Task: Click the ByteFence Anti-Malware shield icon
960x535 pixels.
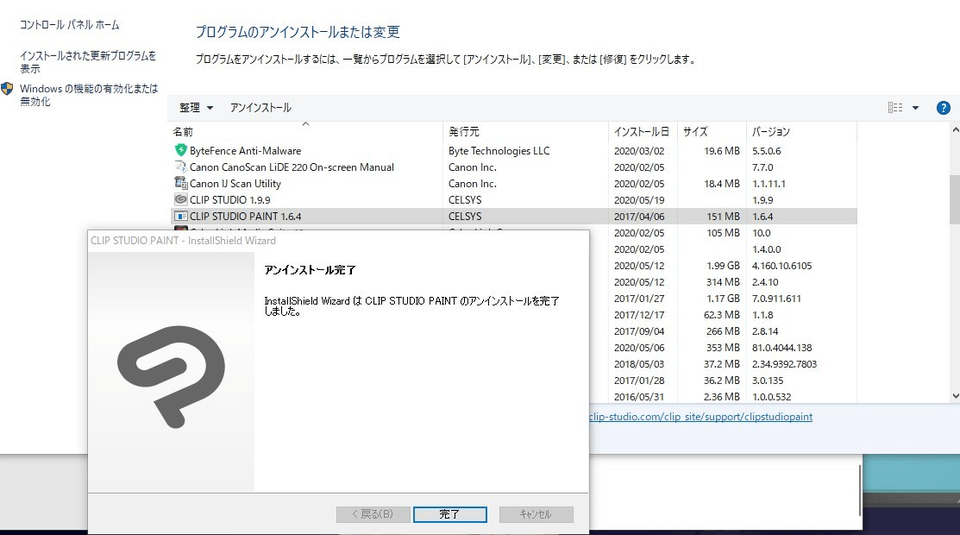Action: point(180,151)
